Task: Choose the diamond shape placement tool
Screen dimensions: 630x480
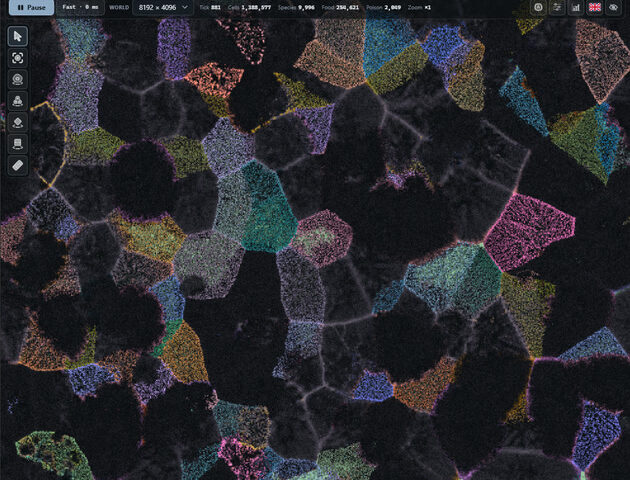Action: coord(17,122)
